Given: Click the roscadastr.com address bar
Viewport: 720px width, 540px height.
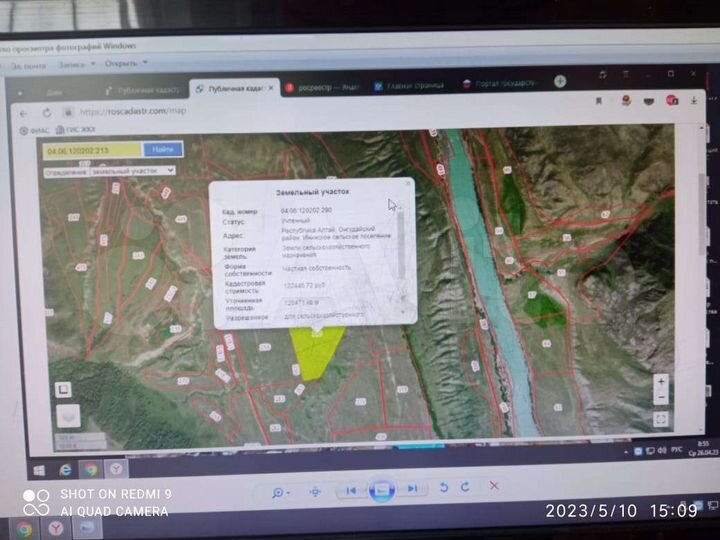Looking at the screenshot, I should pos(300,112).
